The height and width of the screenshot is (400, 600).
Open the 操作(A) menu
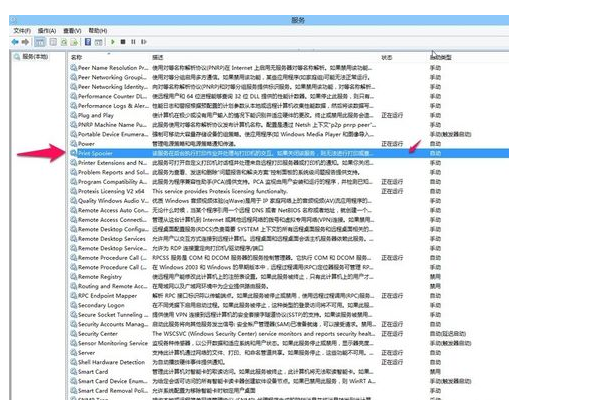tap(49, 31)
